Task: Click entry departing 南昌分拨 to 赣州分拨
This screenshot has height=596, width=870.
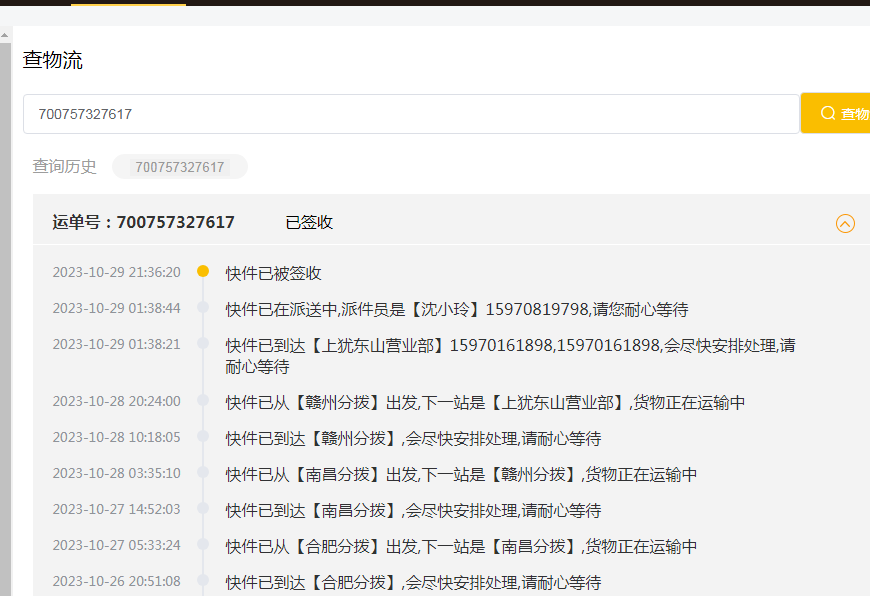Action: pyautogui.click(x=461, y=474)
